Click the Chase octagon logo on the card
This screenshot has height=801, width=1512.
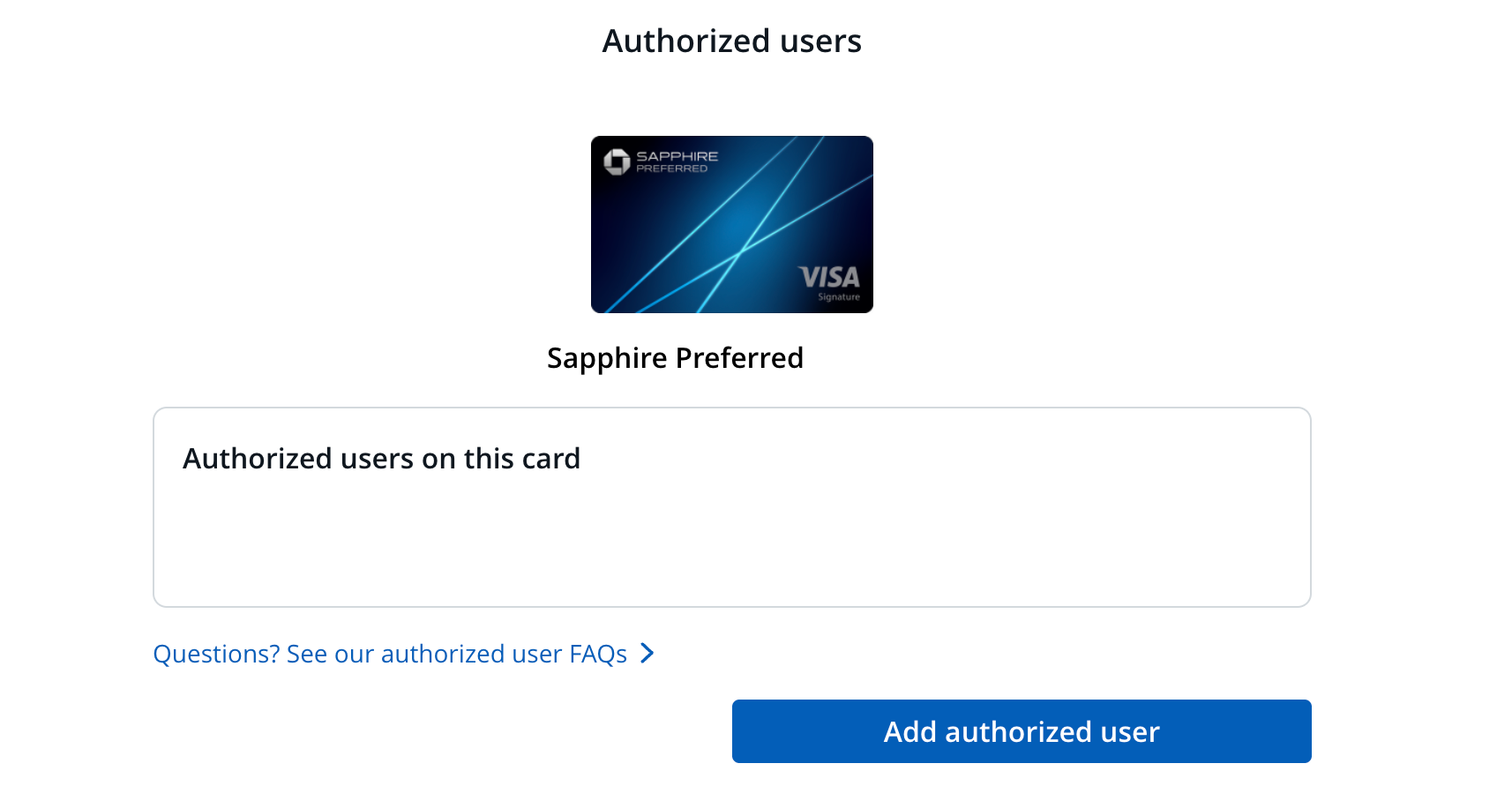click(616, 160)
